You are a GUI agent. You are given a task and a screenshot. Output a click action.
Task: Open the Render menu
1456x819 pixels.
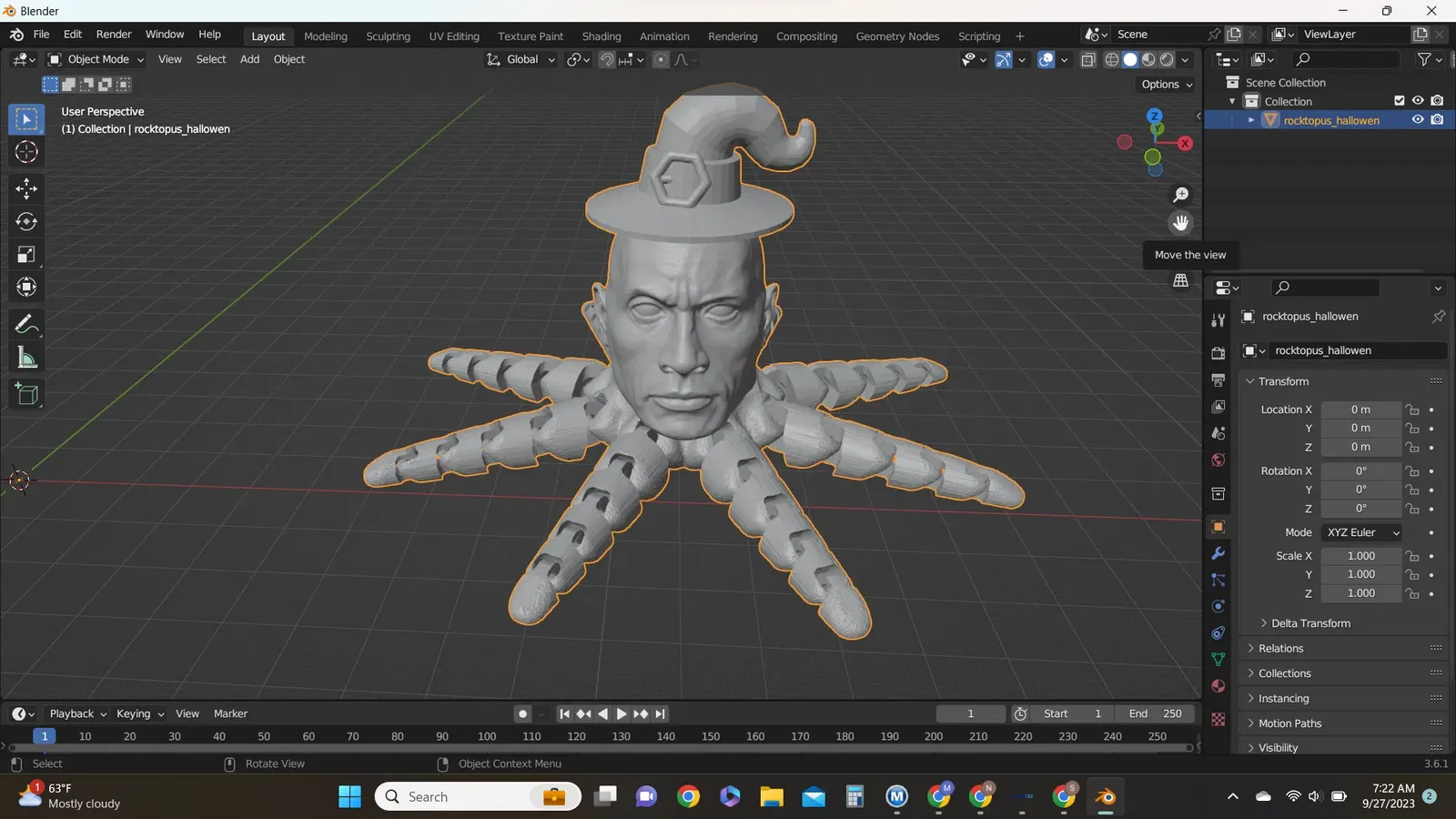click(114, 35)
